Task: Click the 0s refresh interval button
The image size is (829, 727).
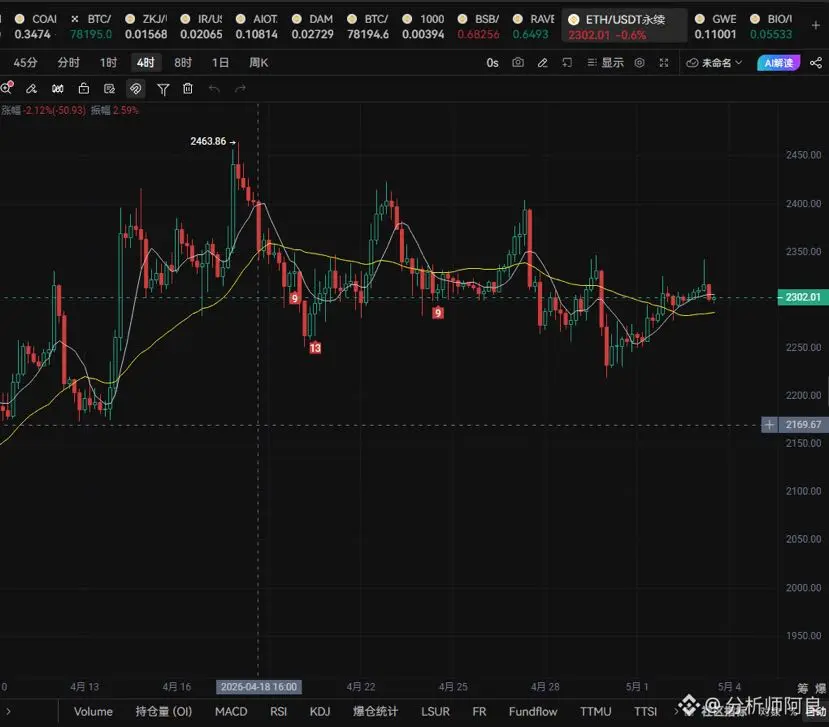Action: coord(492,63)
